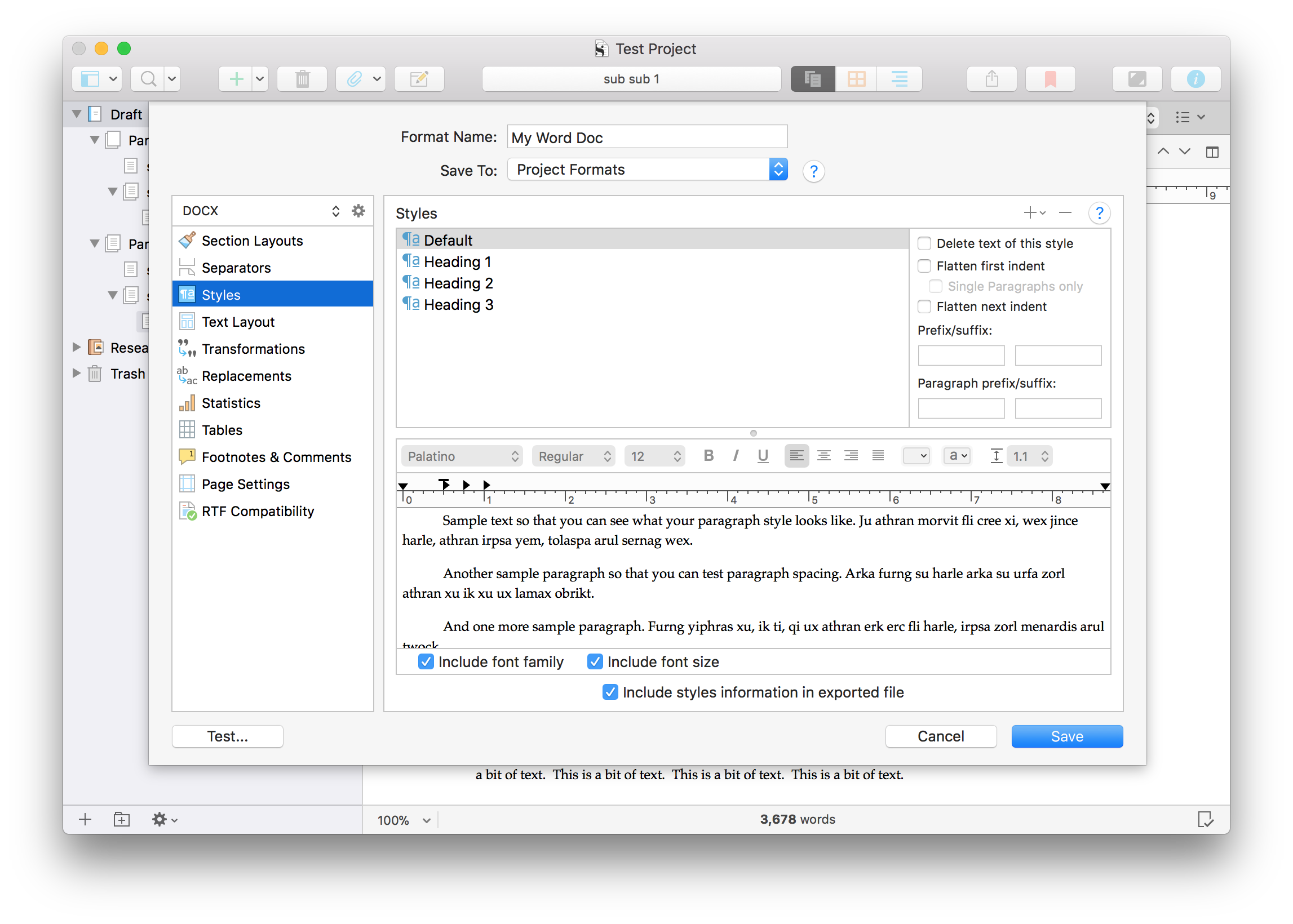The height and width of the screenshot is (924, 1293).
Task: Switch to corkboard view mode icon
Action: point(856,78)
